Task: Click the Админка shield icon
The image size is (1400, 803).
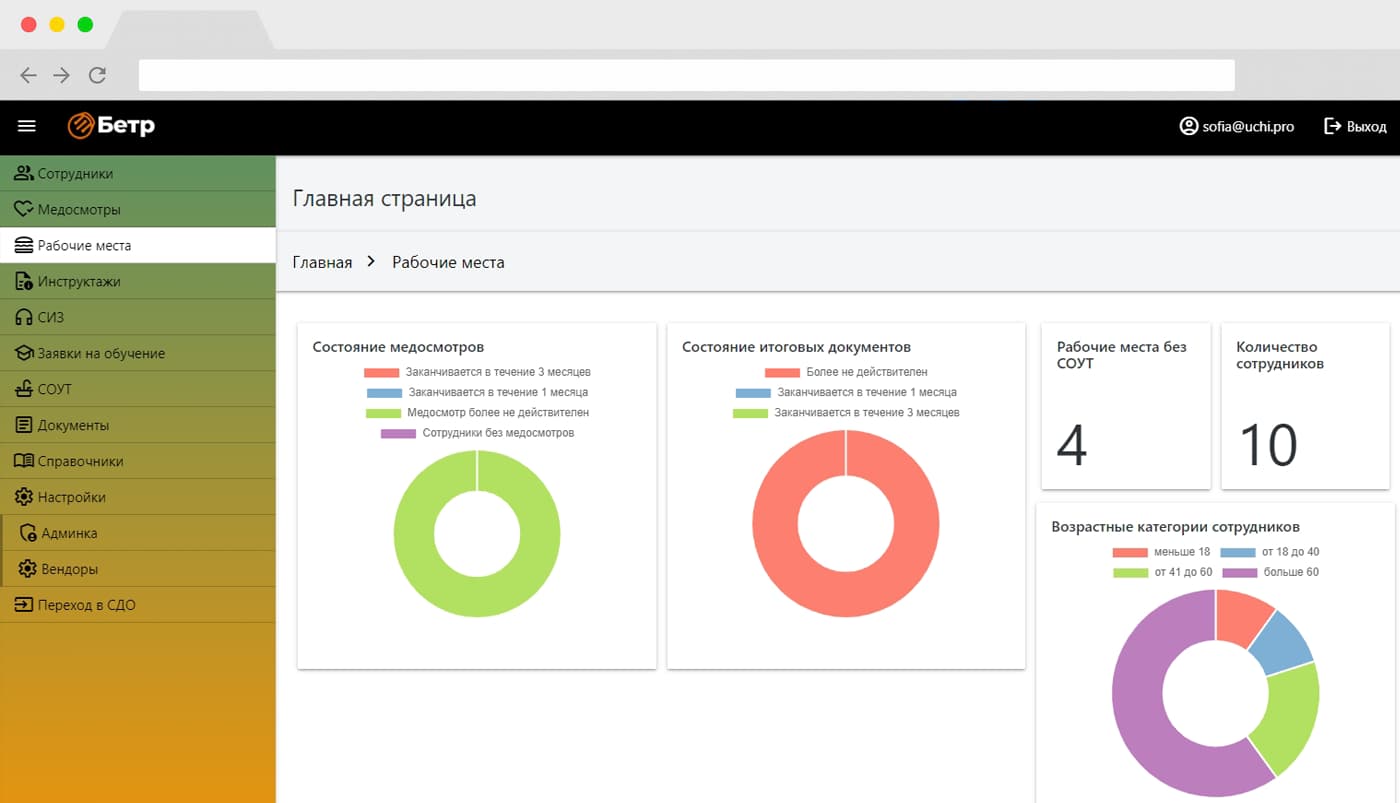Action: click(28, 533)
